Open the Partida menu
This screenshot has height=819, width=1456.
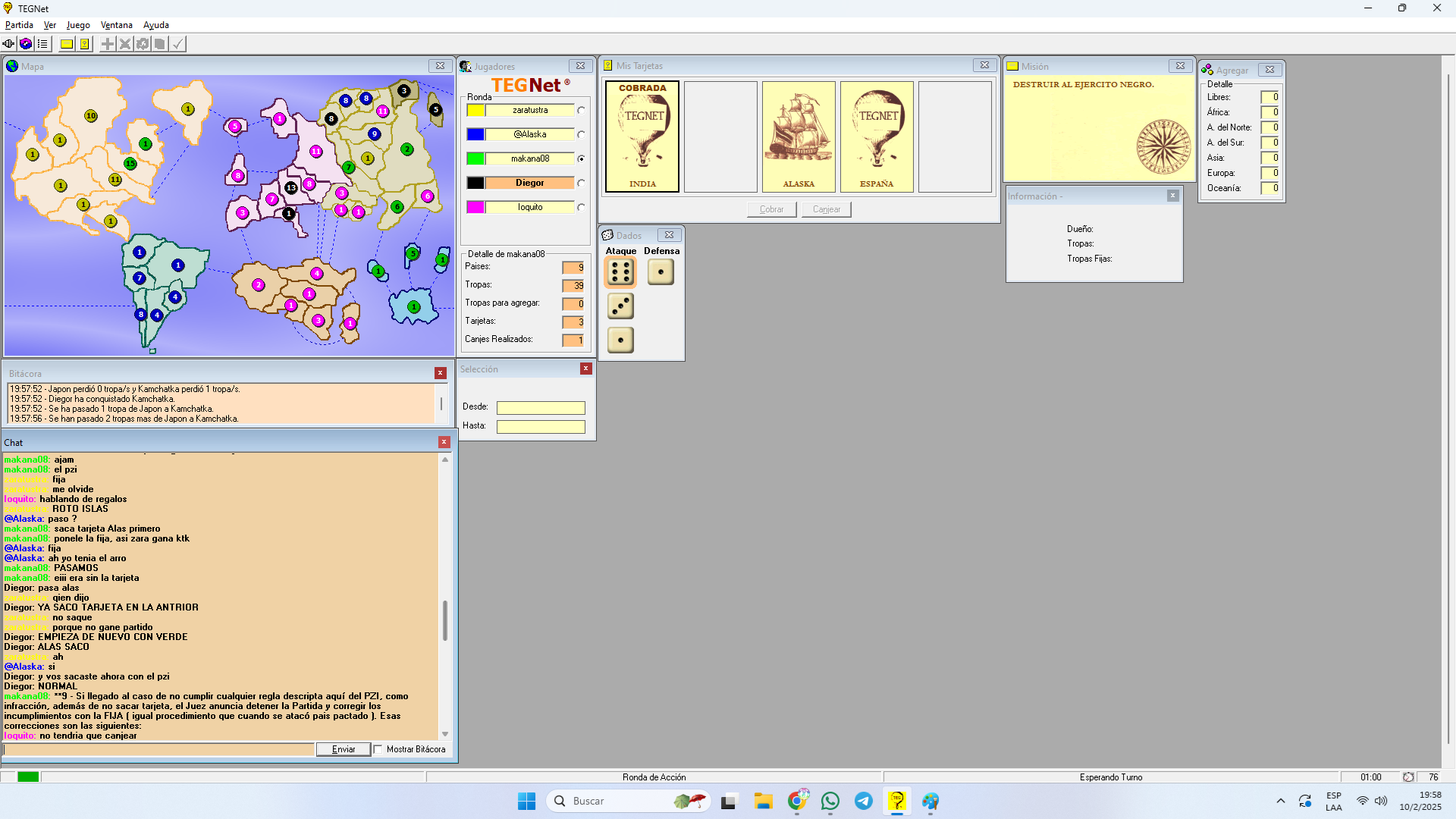(19, 25)
